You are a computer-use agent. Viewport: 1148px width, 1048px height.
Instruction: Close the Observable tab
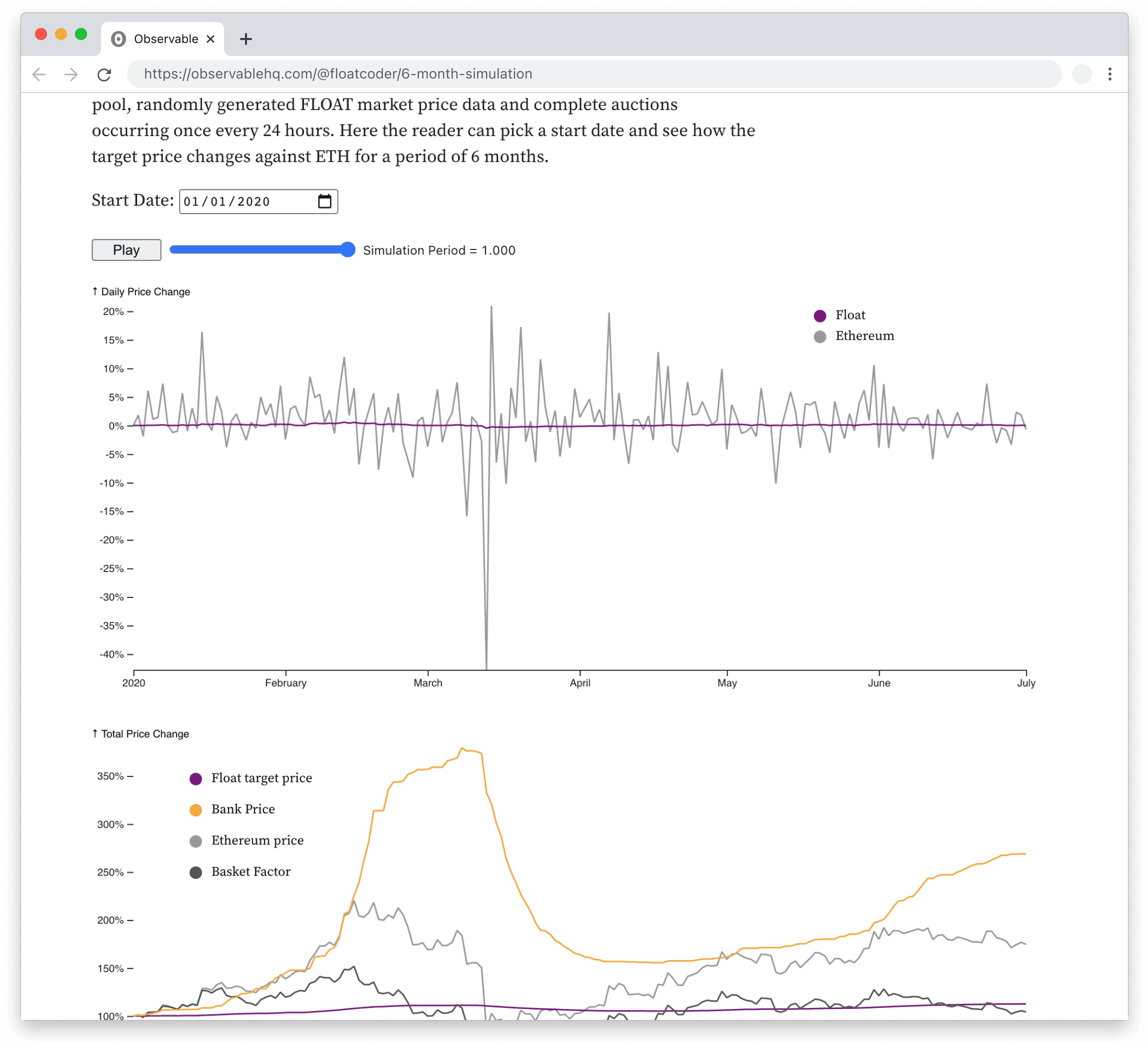tap(210, 38)
